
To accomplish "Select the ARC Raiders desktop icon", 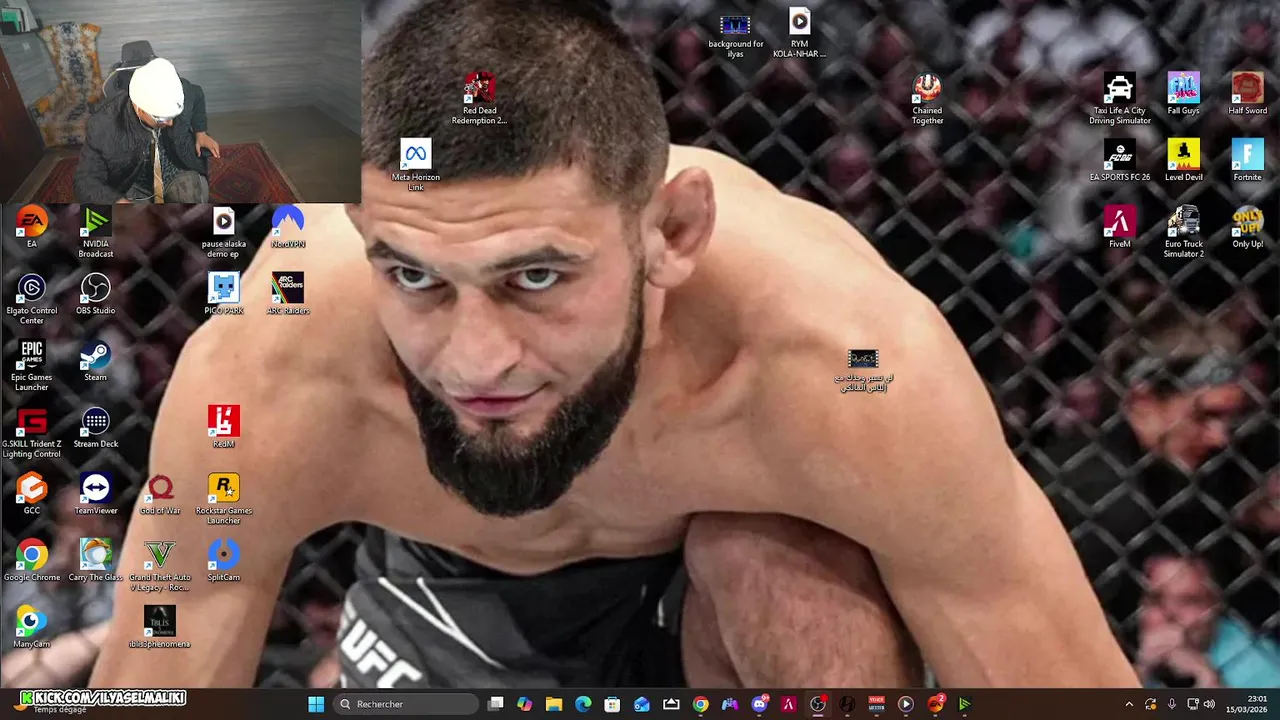I will (287, 294).
